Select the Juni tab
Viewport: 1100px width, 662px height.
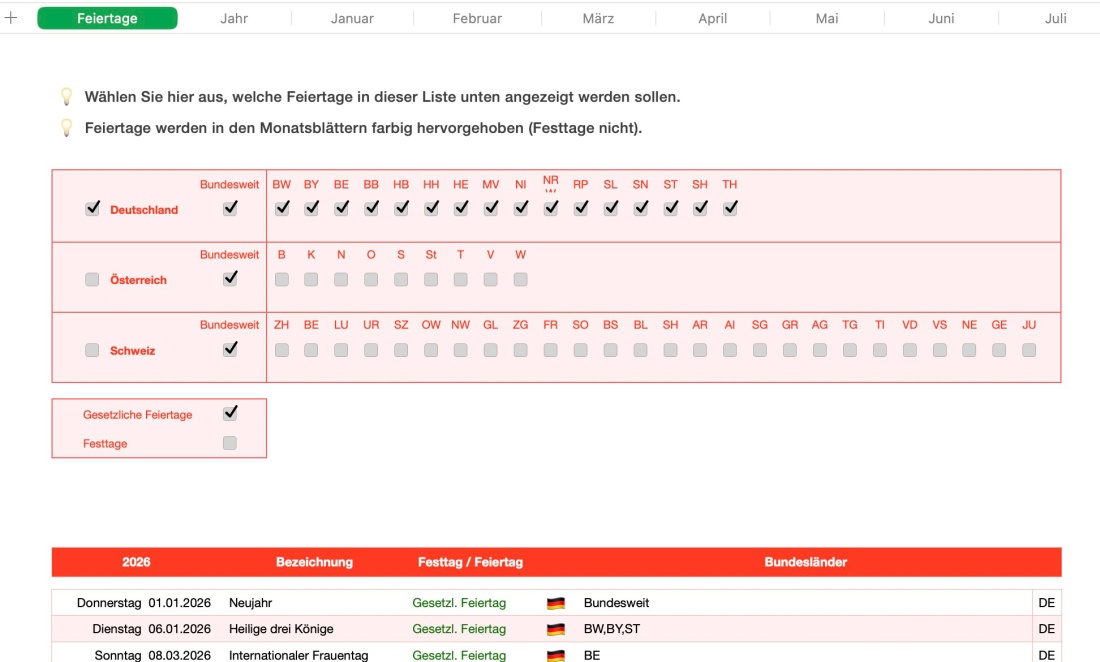coord(940,16)
